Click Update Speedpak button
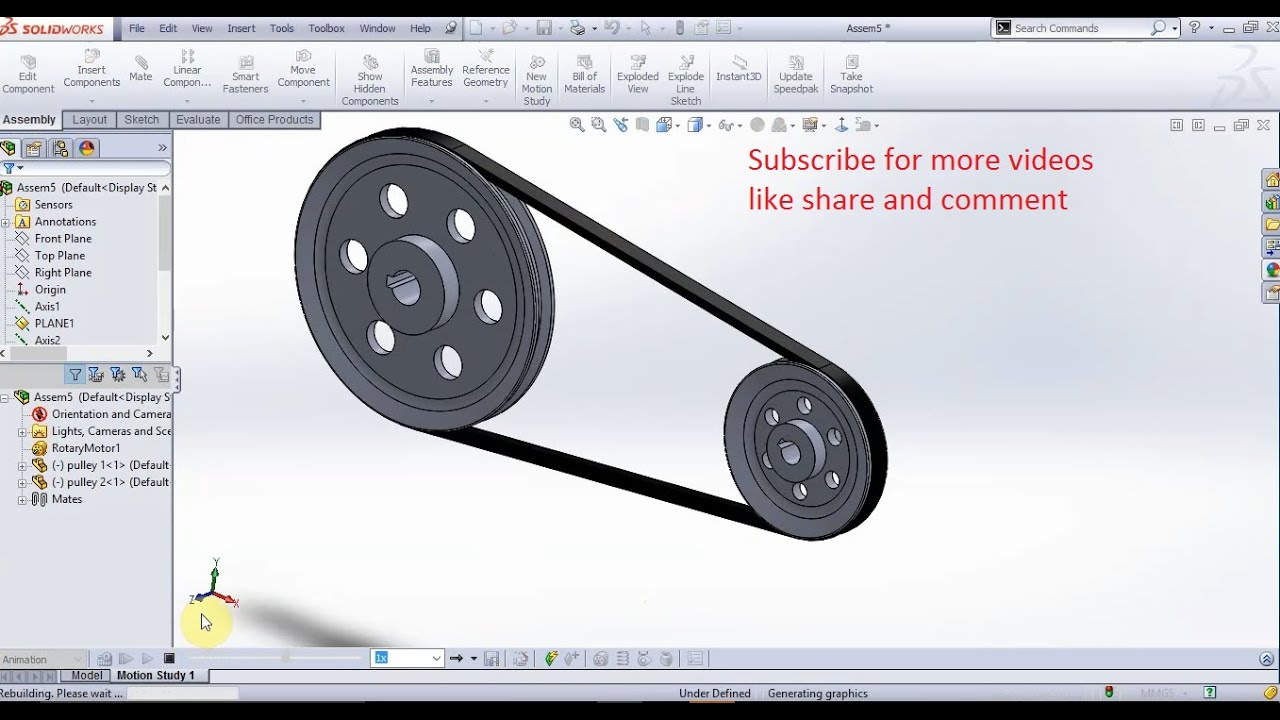The image size is (1280, 720). point(796,75)
